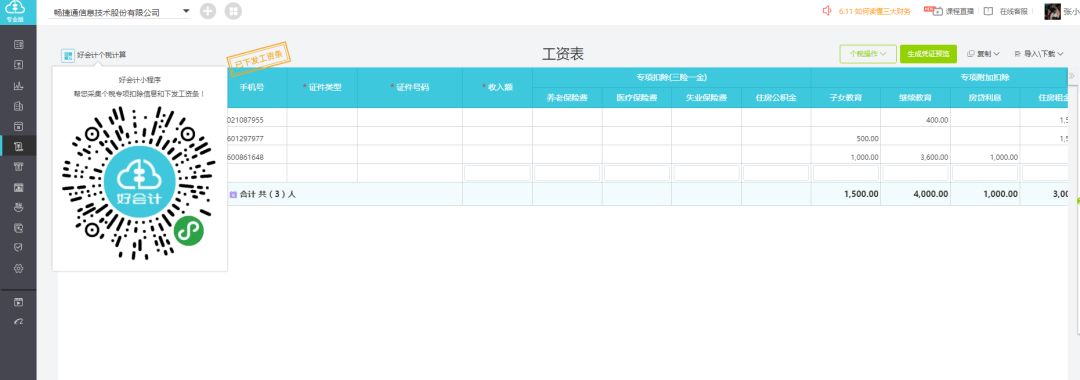Image resolution: width=1080 pixels, height=380 pixels.
Task: Select the 400.00 继续教育 cell
Action: [915, 120]
